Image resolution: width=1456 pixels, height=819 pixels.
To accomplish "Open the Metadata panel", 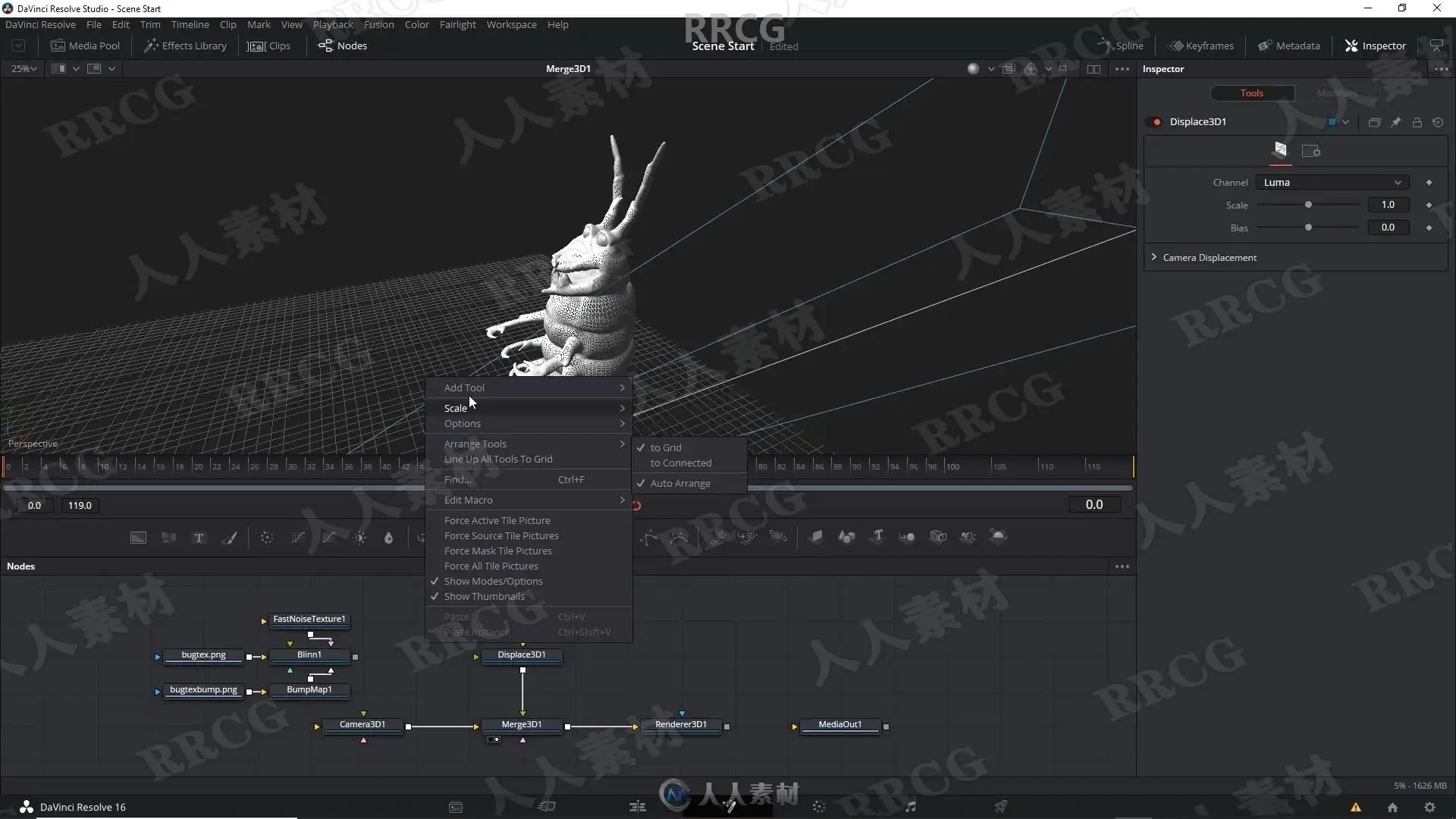I will tap(1289, 45).
